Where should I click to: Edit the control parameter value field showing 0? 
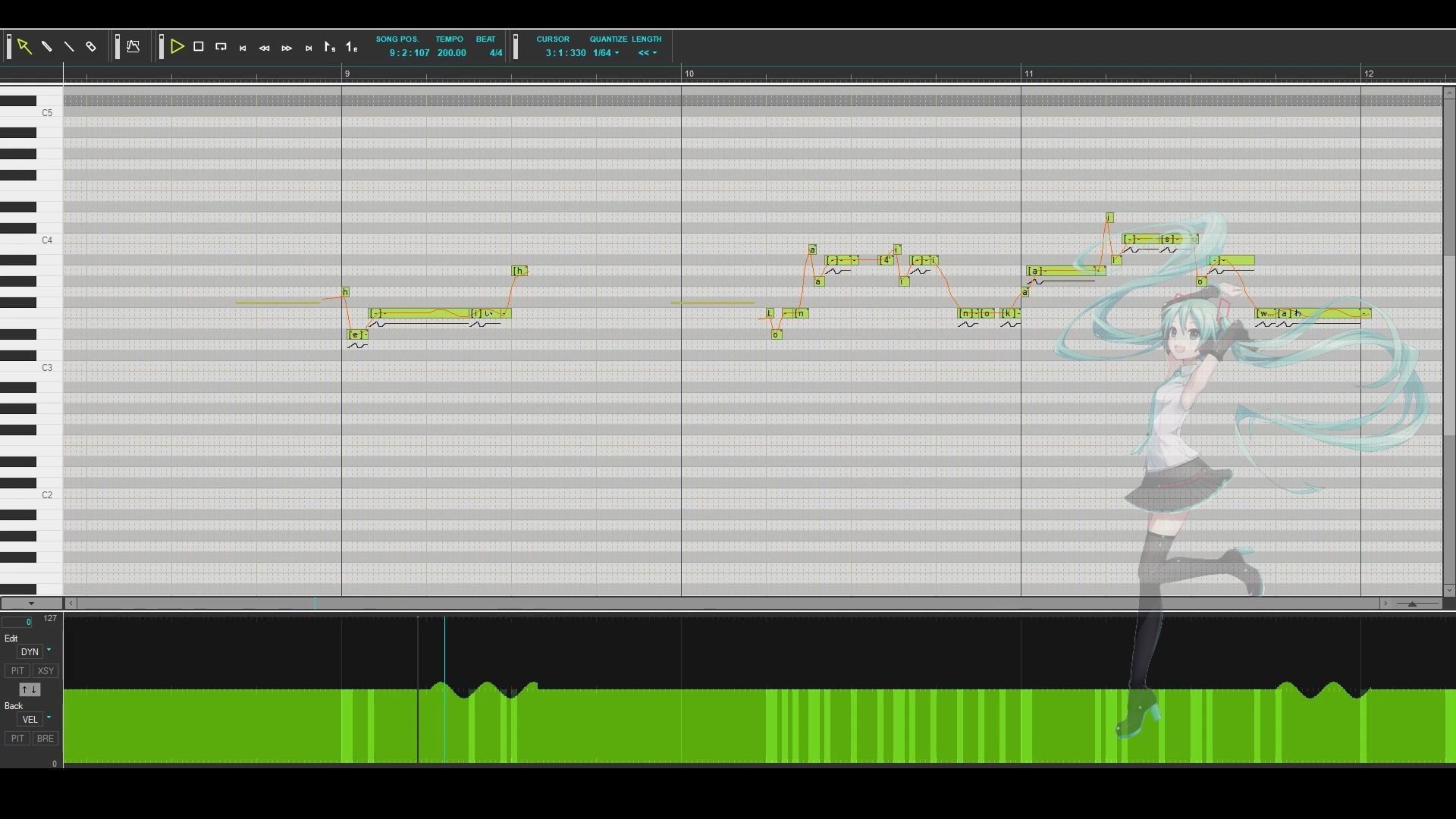click(x=18, y=623)
